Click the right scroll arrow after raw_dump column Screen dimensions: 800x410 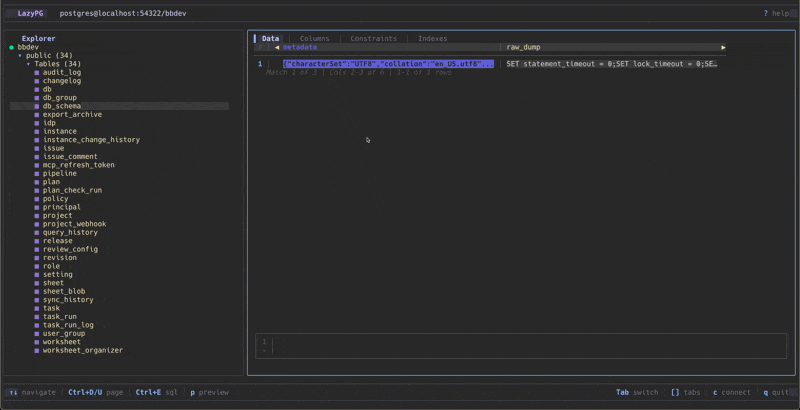point(723,47)
